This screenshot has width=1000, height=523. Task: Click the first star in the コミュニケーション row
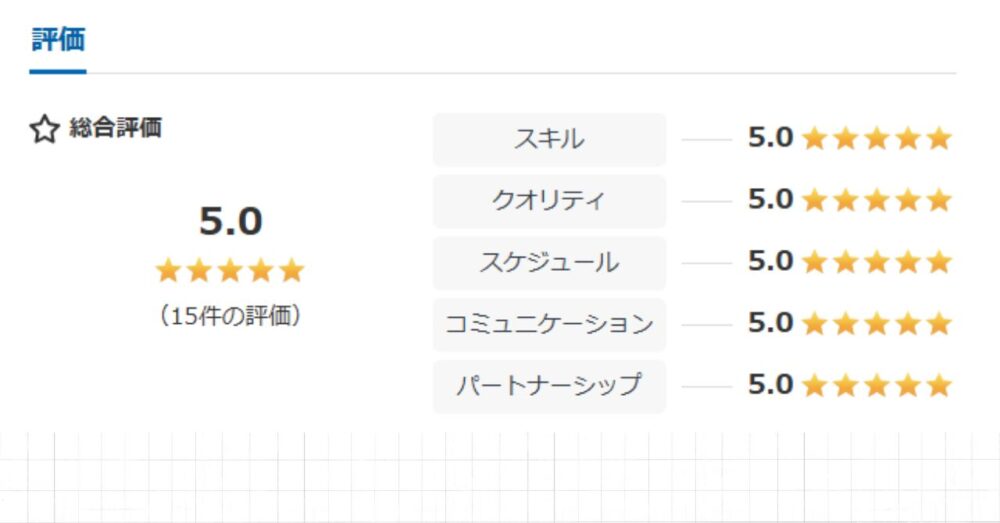click(x=814, y=324)
